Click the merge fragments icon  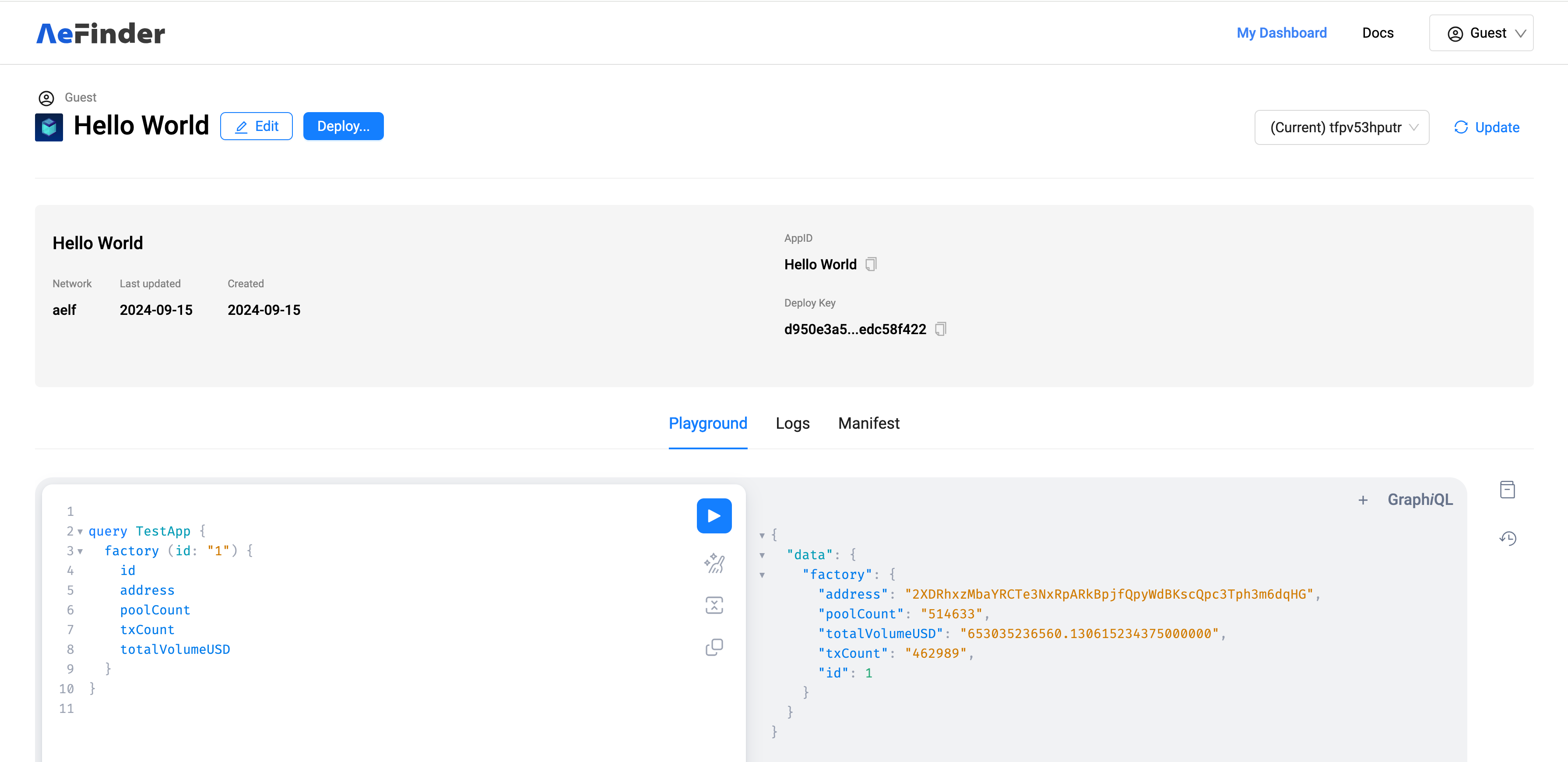click(714, 605)
